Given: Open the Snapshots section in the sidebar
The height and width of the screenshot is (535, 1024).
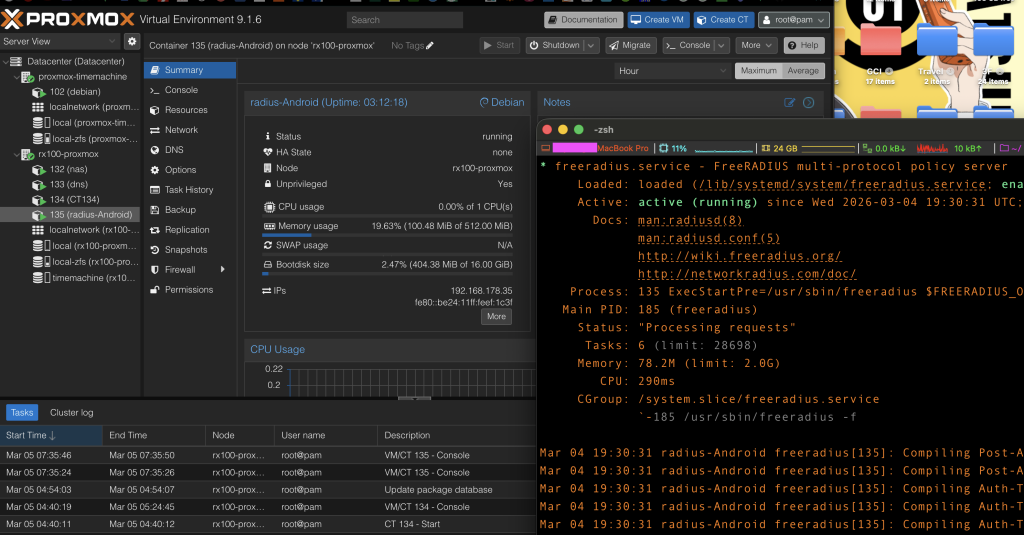Looking at the screenshot, I should (186, 250).
